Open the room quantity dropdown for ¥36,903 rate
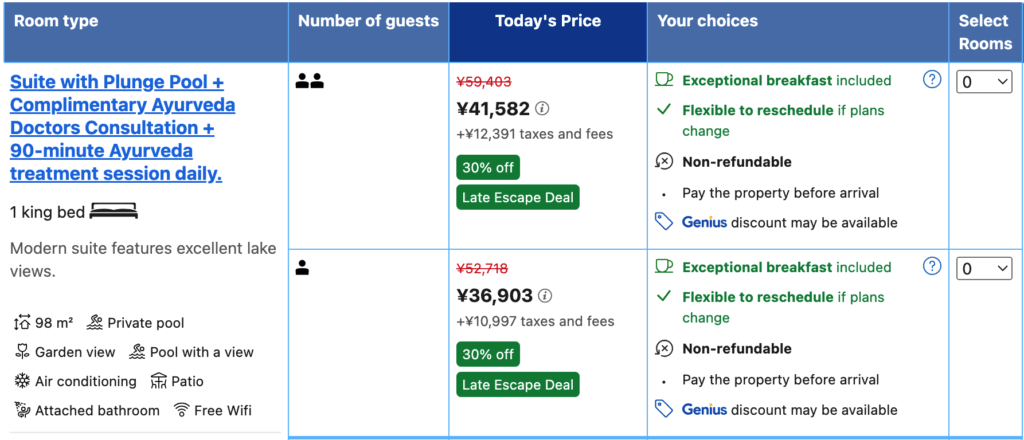Image resolution: width=1024 pixels, height=440 pixels. 985,269
